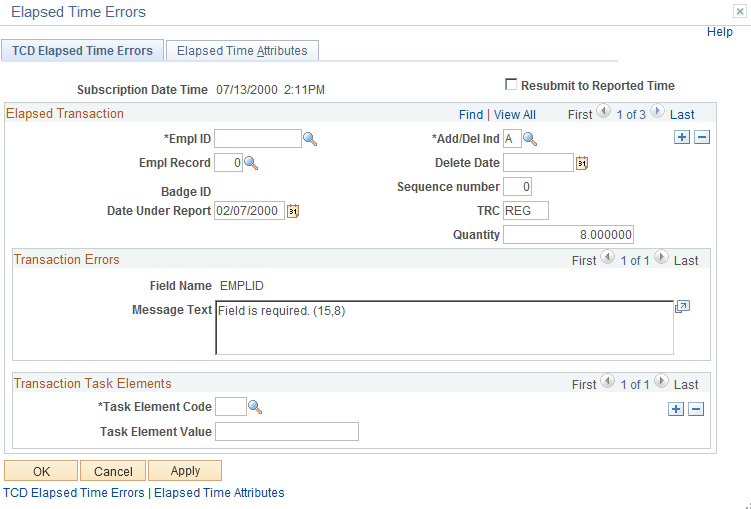Open Task Element Code lookup magnifier
The width and height of the screenshot is (751, 509).
(x=255, y=407)
